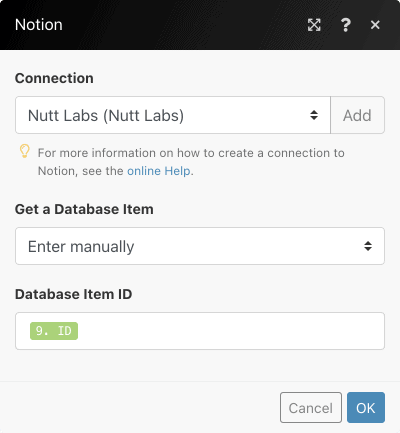The height and width of the screenshot is (433, 400).
Task: Focus the Database Item ID field
Action: coord(200,331)
